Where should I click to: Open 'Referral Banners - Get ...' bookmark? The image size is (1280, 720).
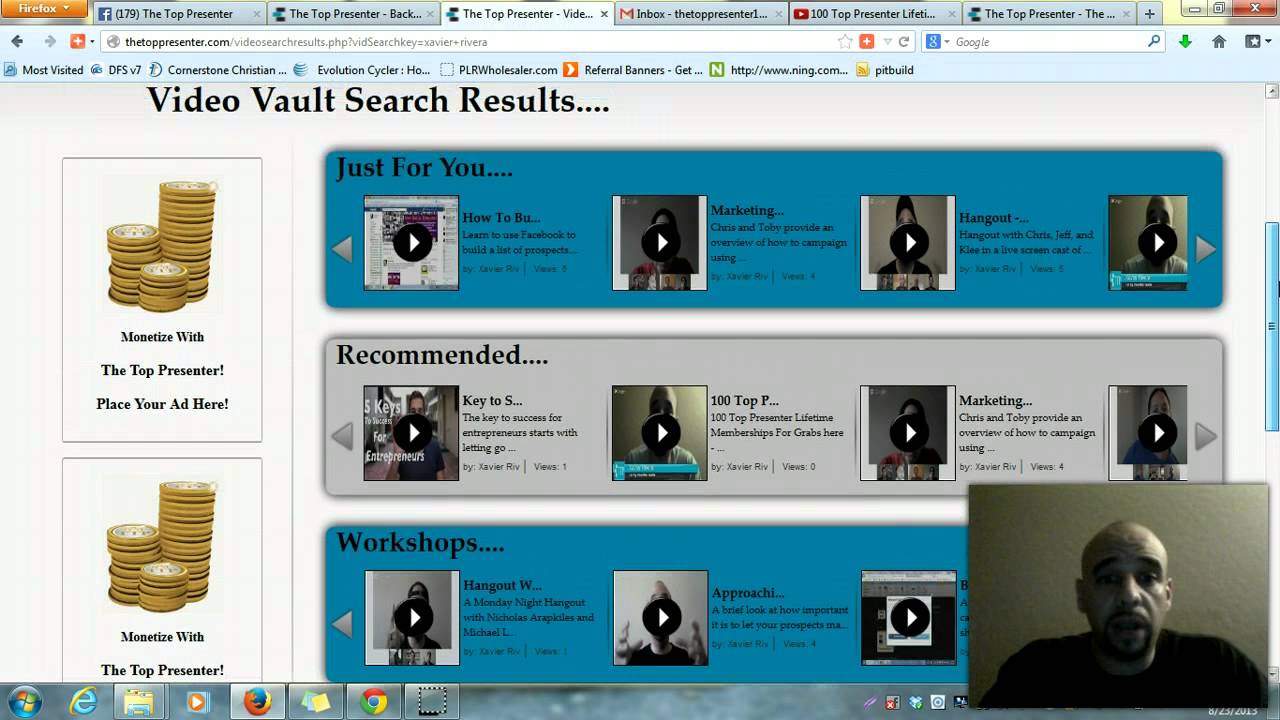pyautogui.click(x=634, y=70)
